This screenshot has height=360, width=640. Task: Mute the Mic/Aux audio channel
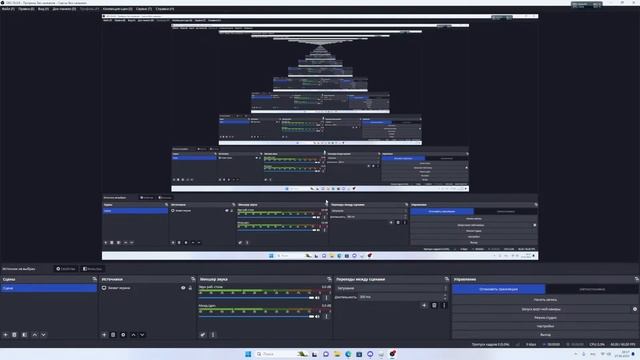[x=318, y=316]
